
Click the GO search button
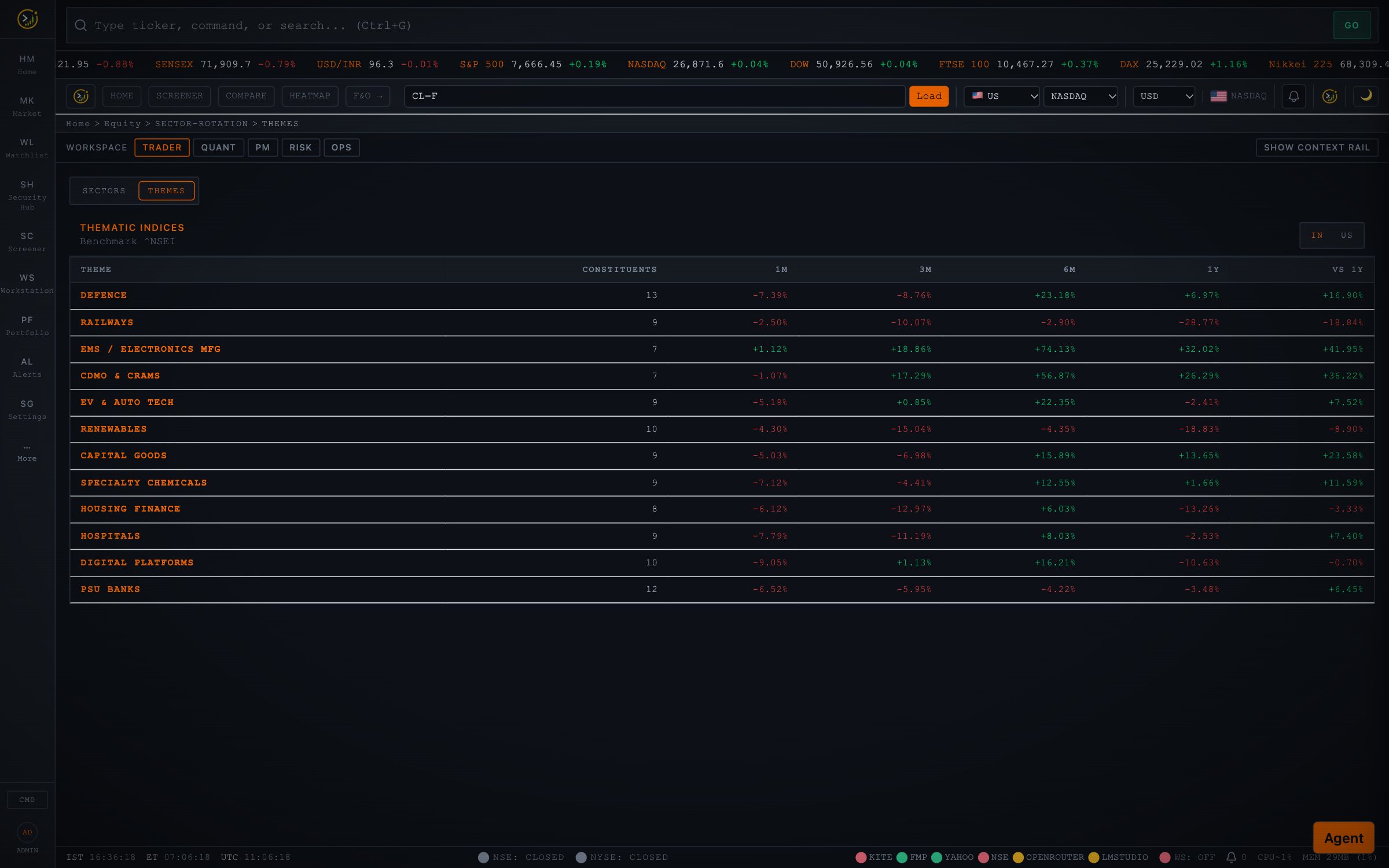click(1351, 25)
